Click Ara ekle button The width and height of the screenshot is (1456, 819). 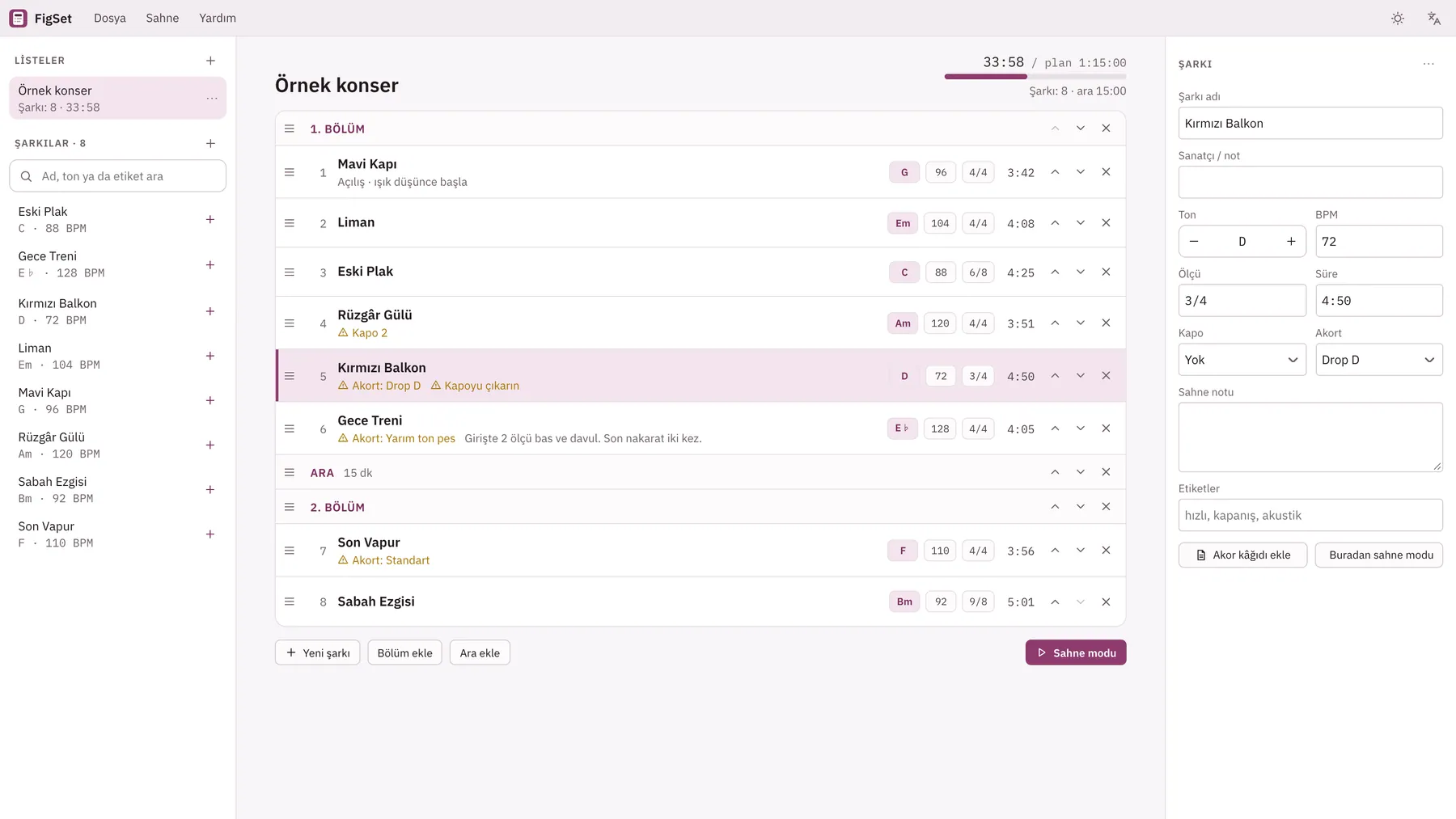click(480, 652)
